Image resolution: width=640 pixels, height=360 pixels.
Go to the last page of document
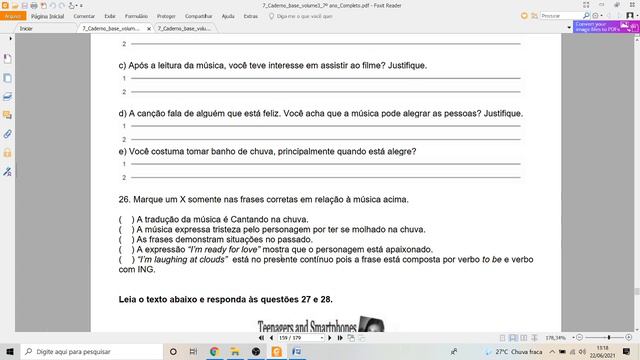pos(340,338)
